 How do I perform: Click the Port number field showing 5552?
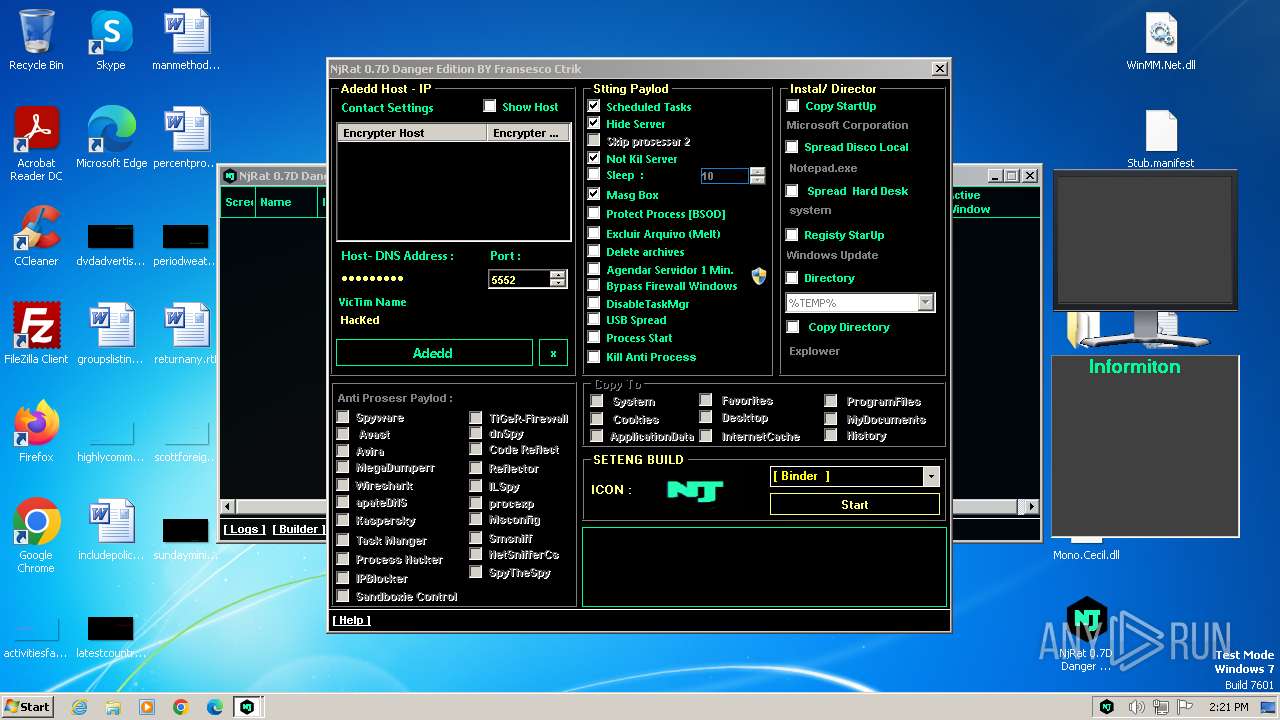click(x=519, y=280)
